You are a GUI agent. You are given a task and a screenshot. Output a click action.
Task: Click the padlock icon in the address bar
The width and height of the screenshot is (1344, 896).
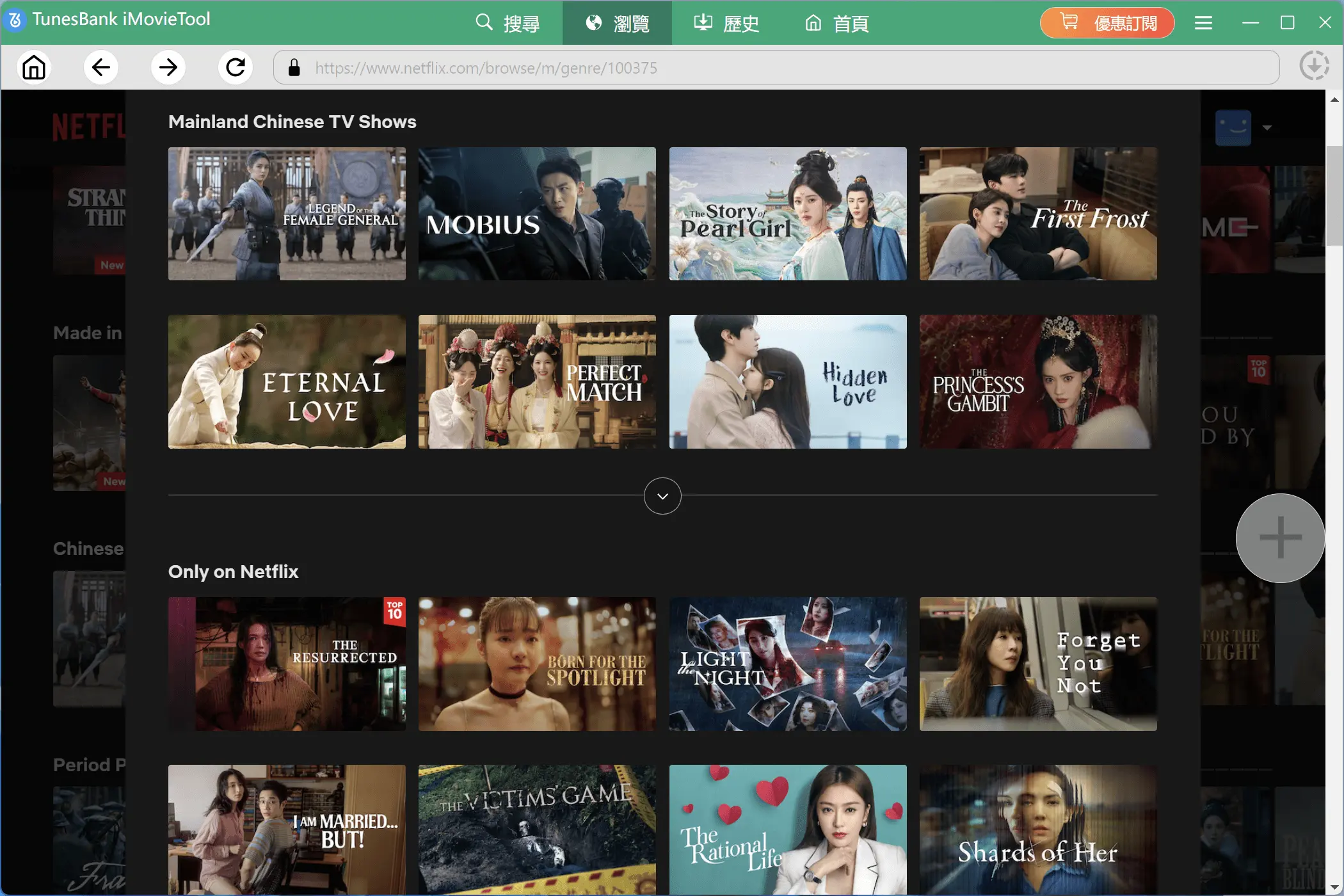point(294,68)
